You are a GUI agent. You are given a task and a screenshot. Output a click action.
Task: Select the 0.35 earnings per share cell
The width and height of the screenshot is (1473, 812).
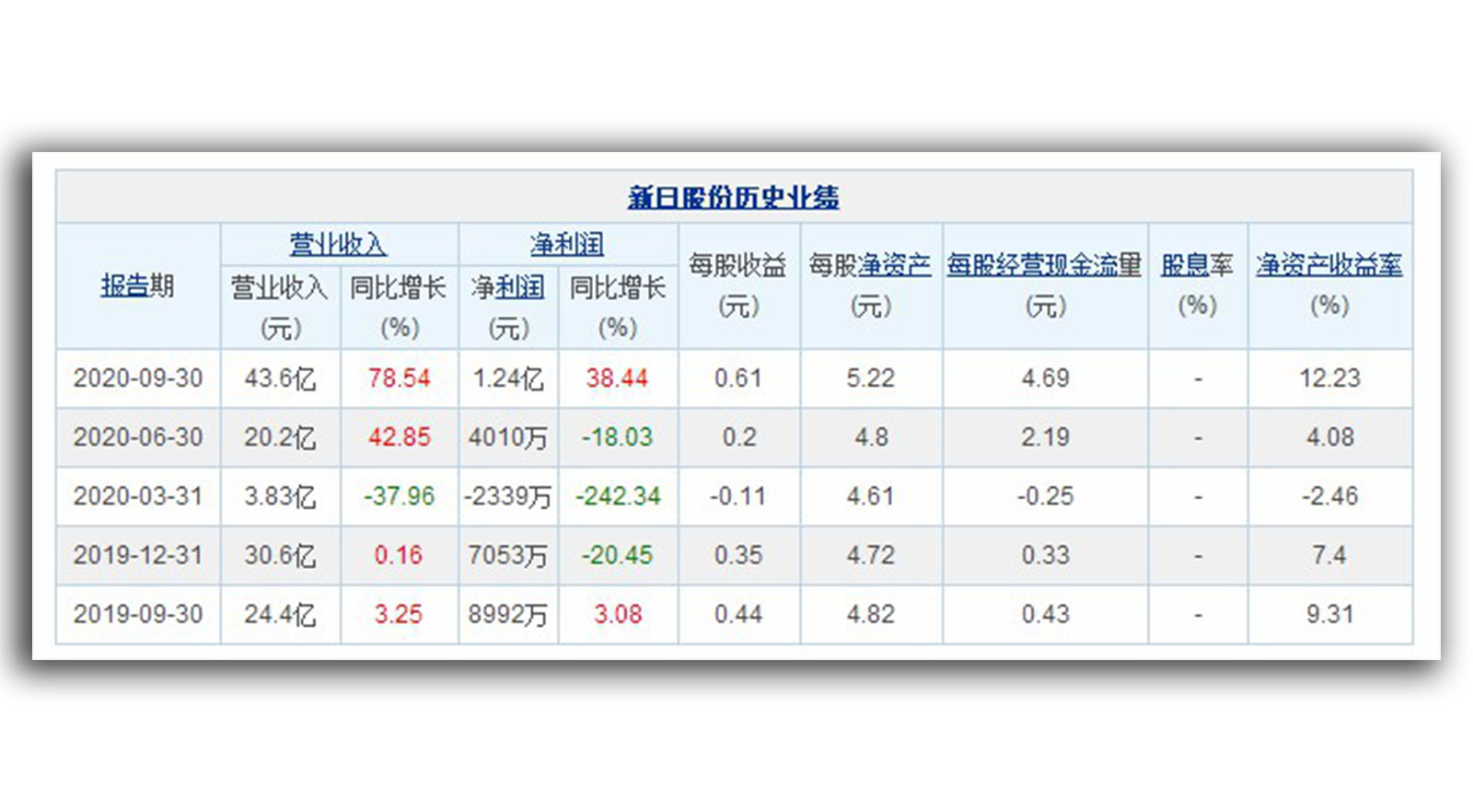pos(738,555)
